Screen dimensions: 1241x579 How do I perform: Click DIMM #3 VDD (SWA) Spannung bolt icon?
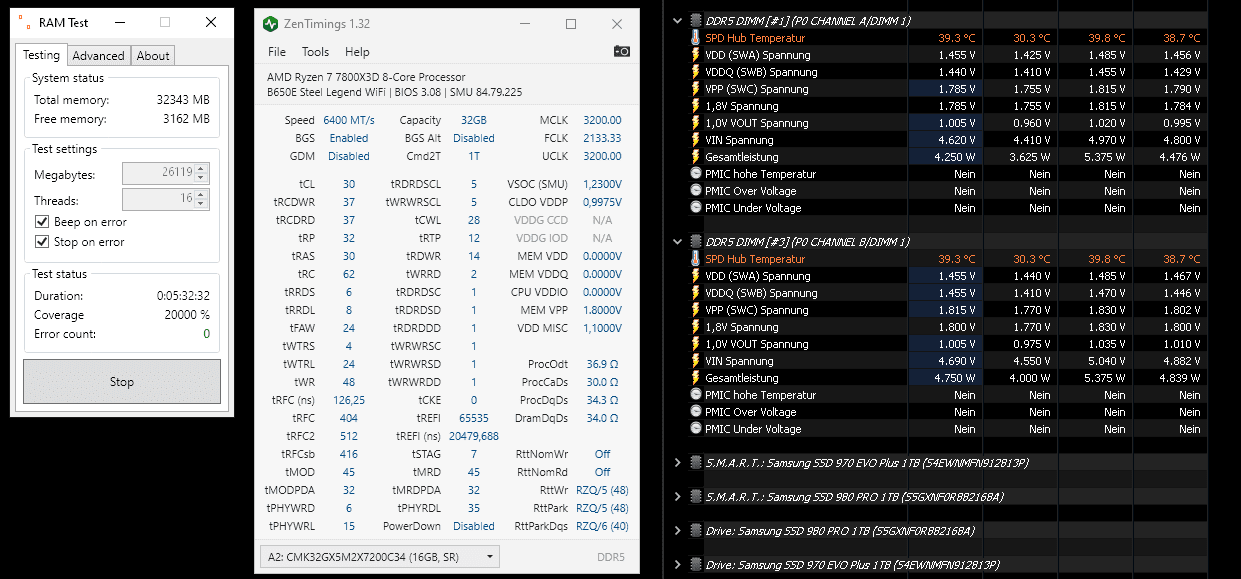pyautogui.click(x=695, y=276)
